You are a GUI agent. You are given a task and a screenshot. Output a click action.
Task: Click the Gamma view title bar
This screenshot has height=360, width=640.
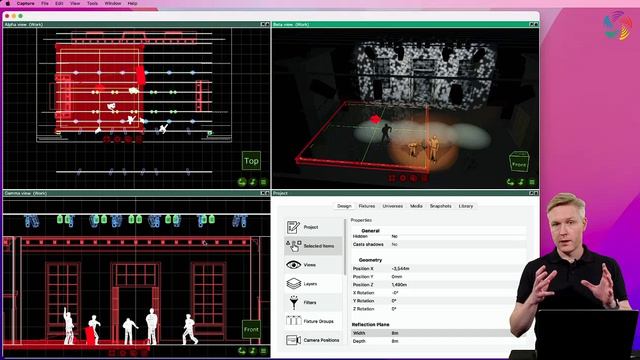[136, 193]
